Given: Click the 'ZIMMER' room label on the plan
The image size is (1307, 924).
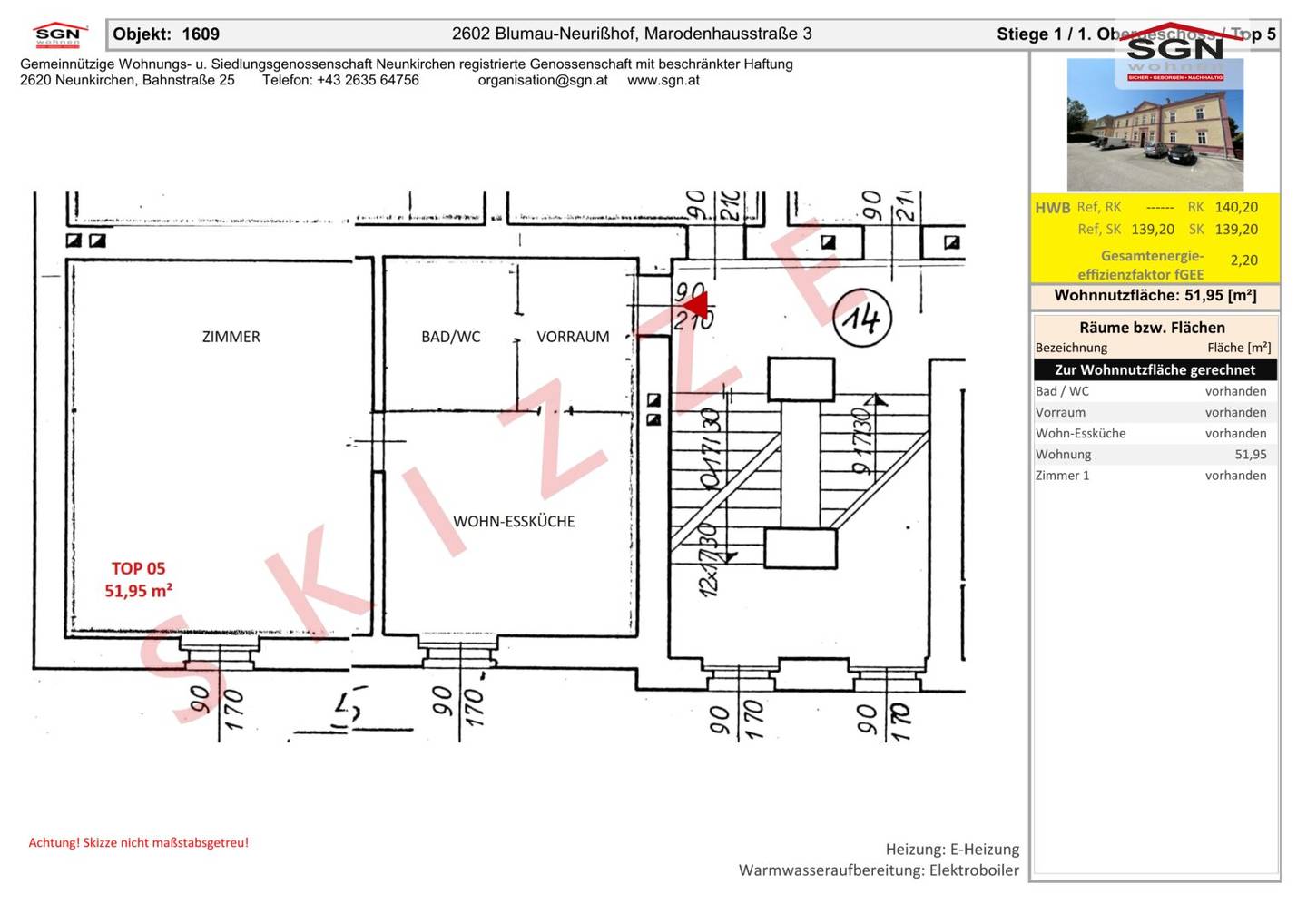Looking at the screenshot, I should tap(231, 337).
